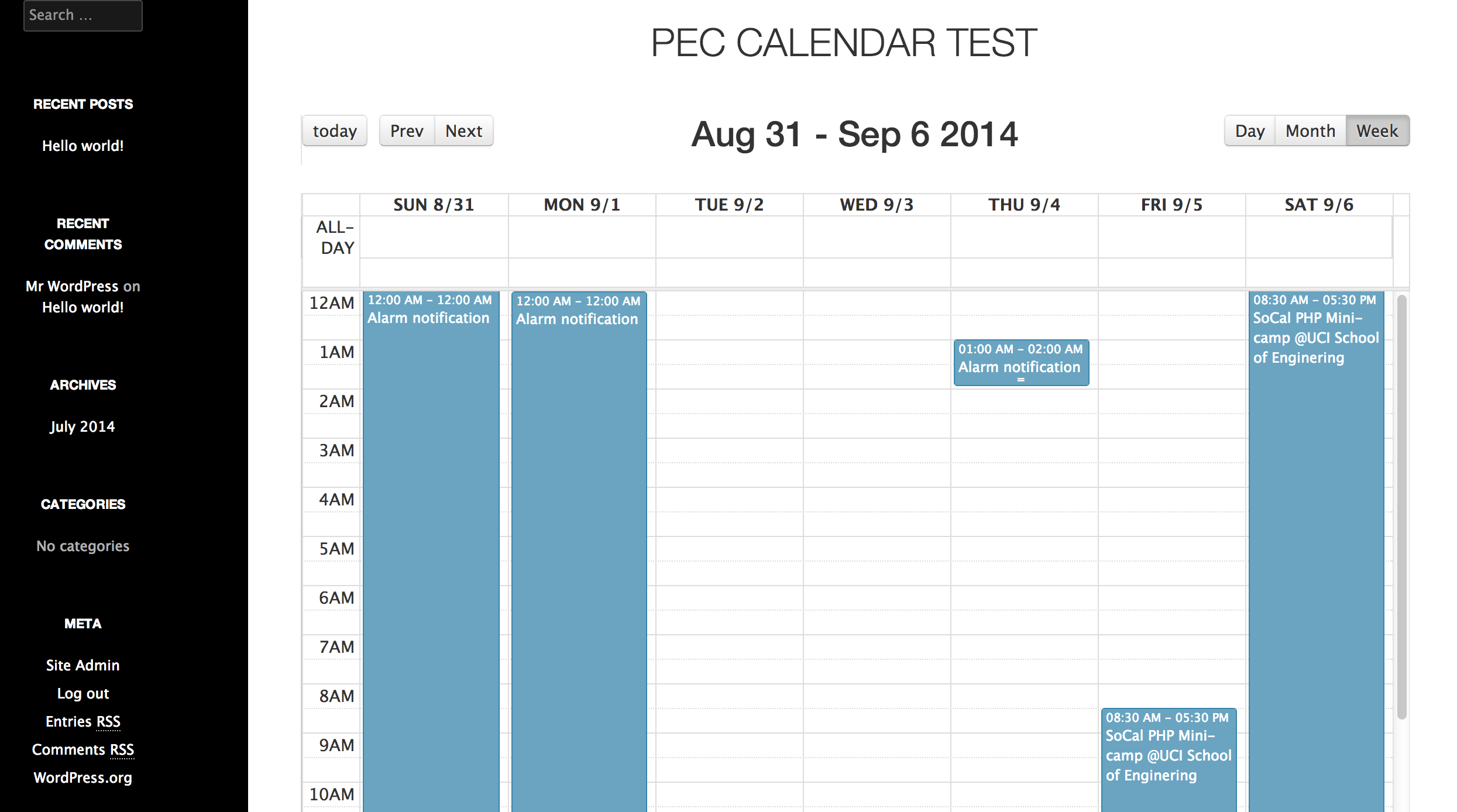
Task: Open the Site Admin link
Action: coord(83,665)
